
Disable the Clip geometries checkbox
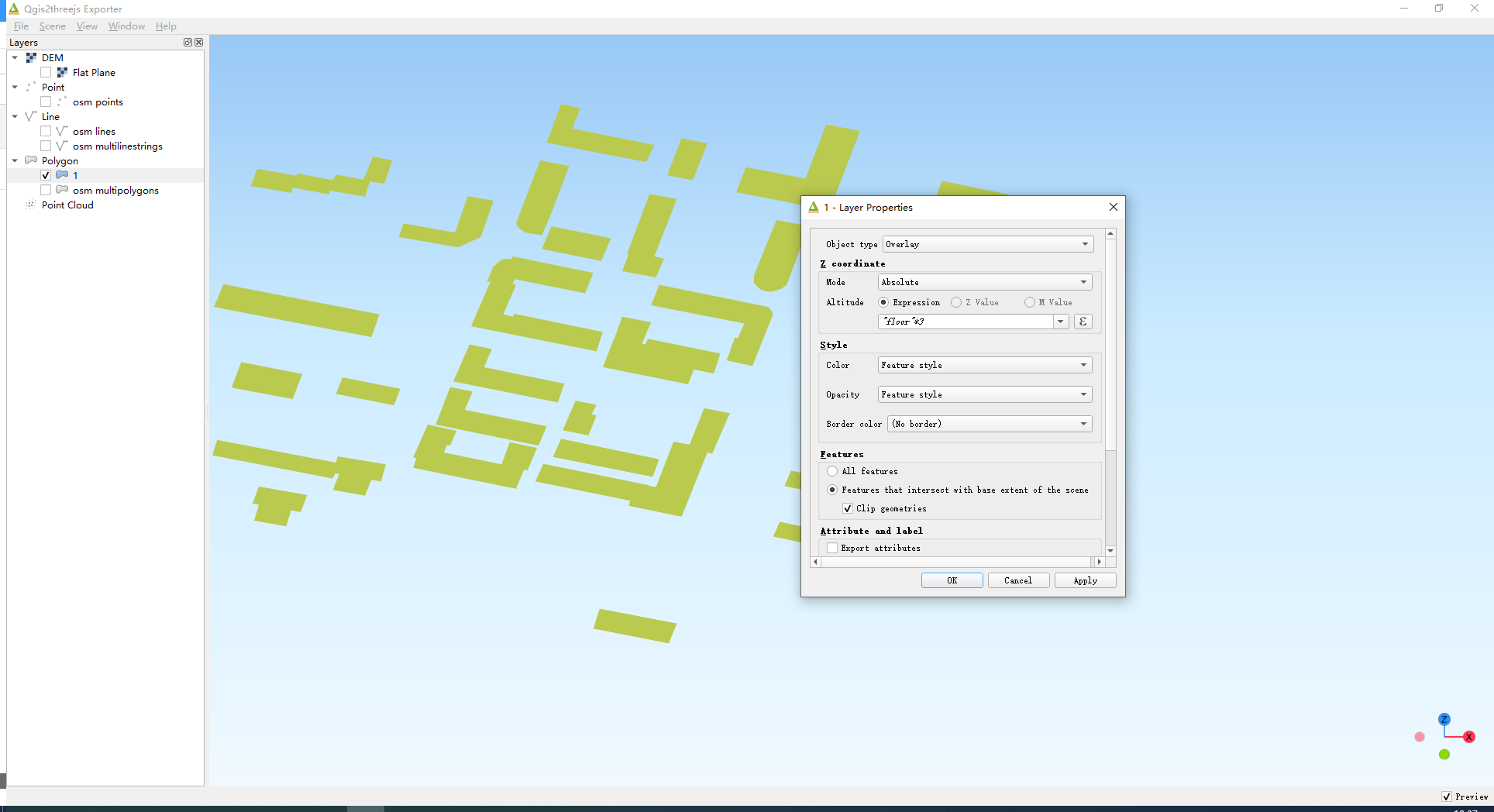click(x=848, y=508)
